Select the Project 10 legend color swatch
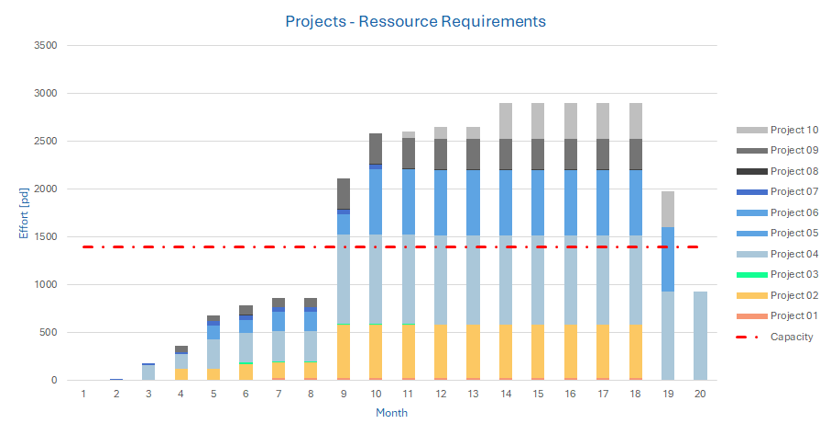Viewport: 831px width, 435px height. click(751, 130)
